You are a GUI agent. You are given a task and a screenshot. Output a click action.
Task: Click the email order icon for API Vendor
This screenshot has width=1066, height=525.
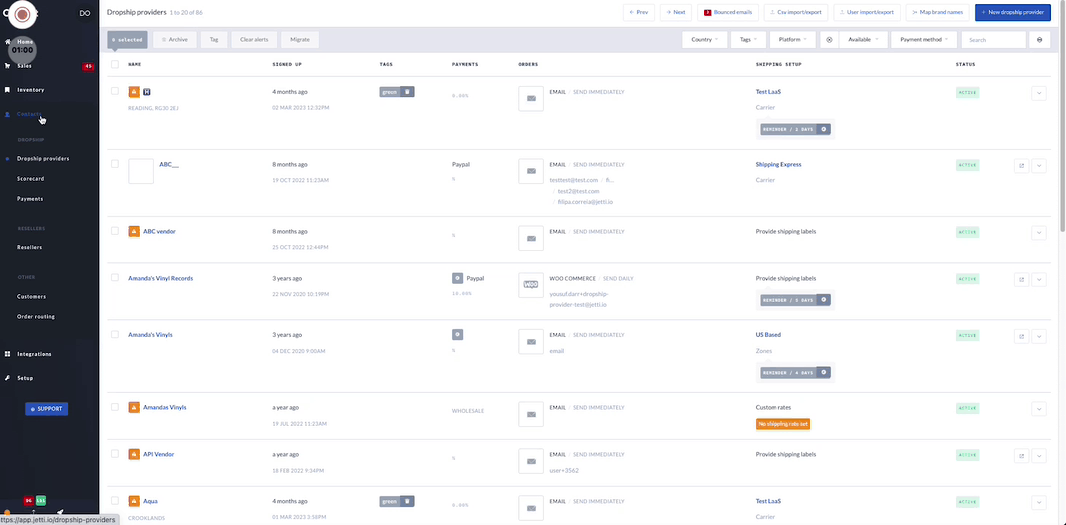[531, 461]
